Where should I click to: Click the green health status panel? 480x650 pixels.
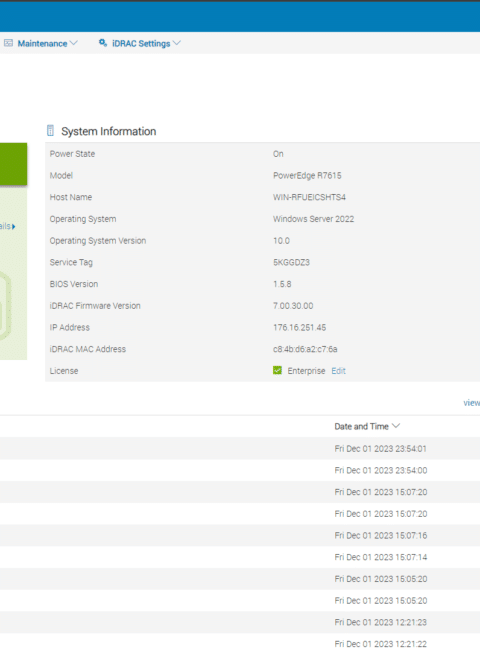13,164
